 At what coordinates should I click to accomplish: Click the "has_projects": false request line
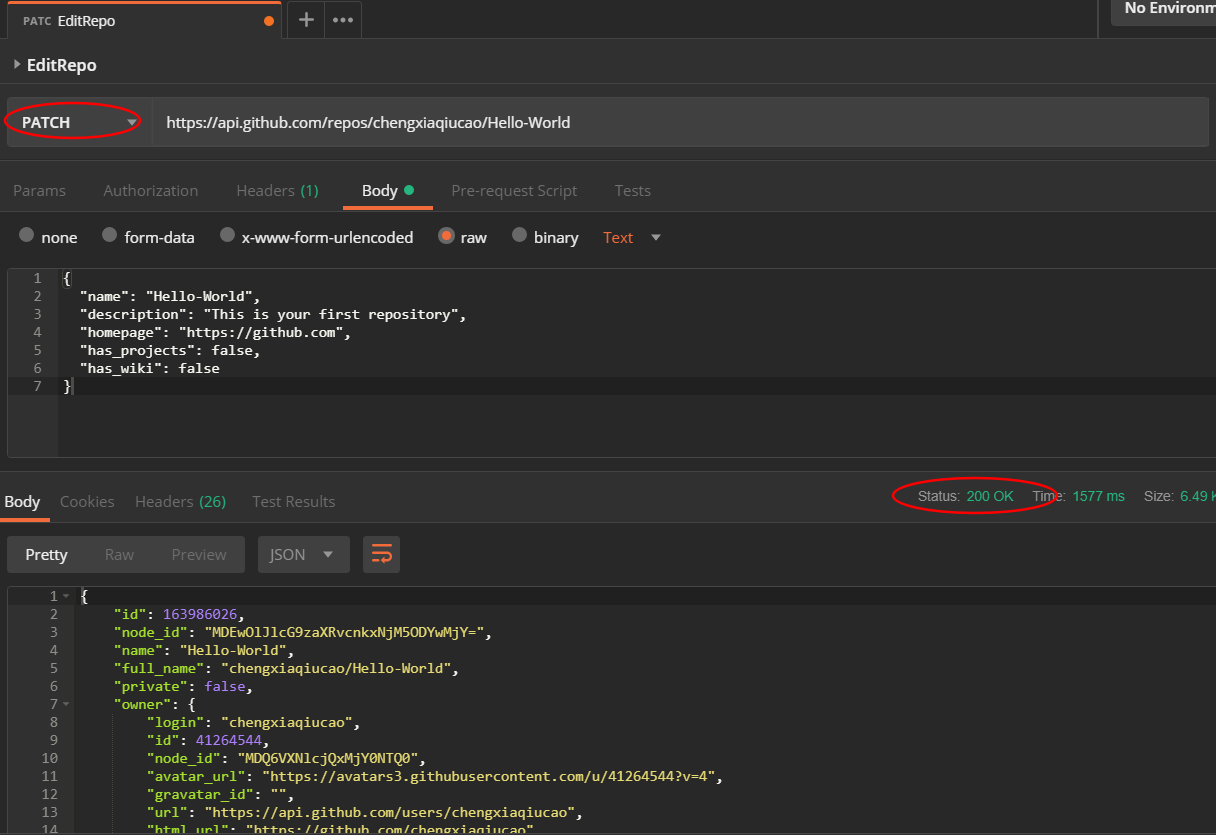click(170, 350)
